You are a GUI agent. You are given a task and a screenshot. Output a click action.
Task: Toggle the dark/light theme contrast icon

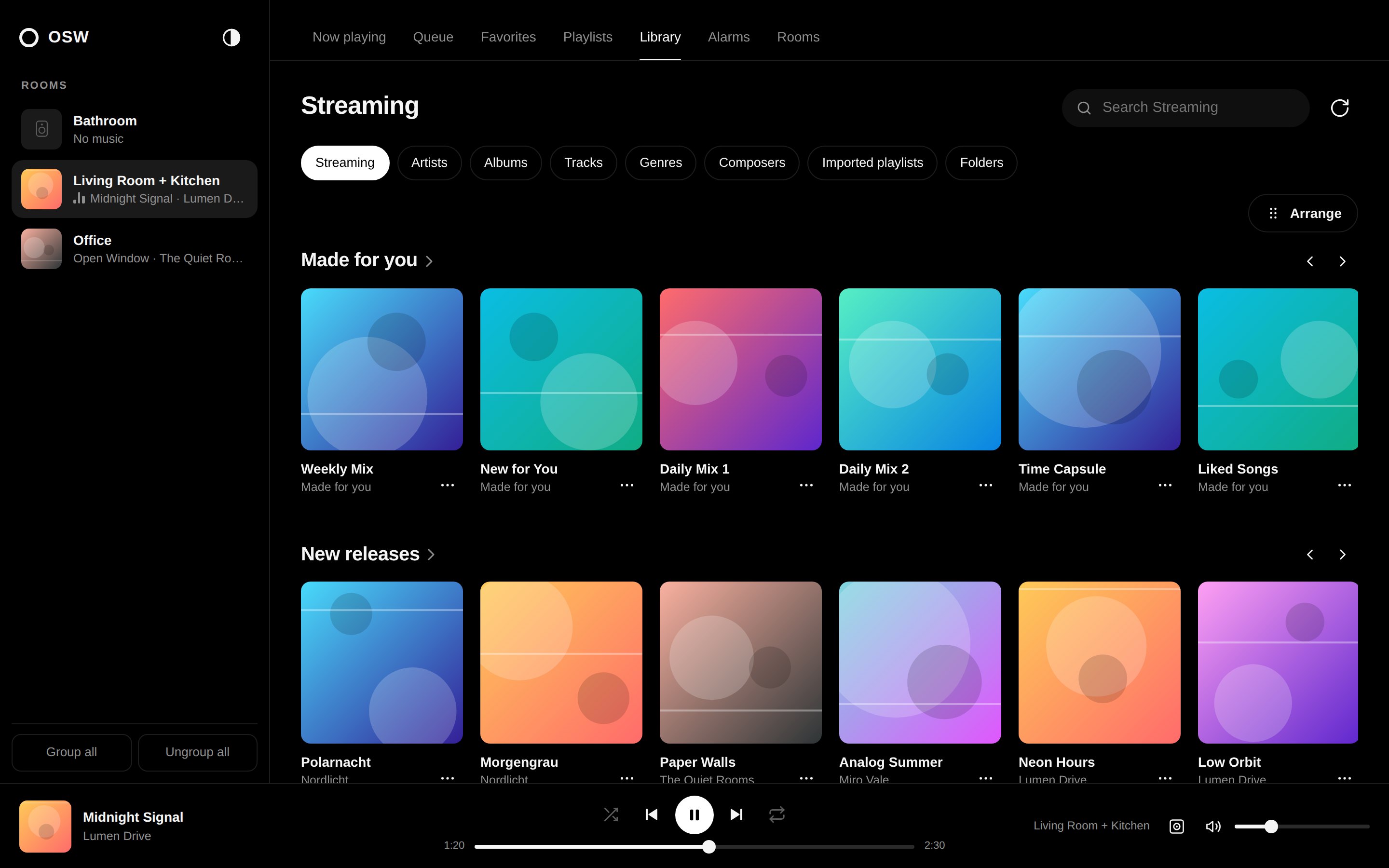[x=231, y=37]
